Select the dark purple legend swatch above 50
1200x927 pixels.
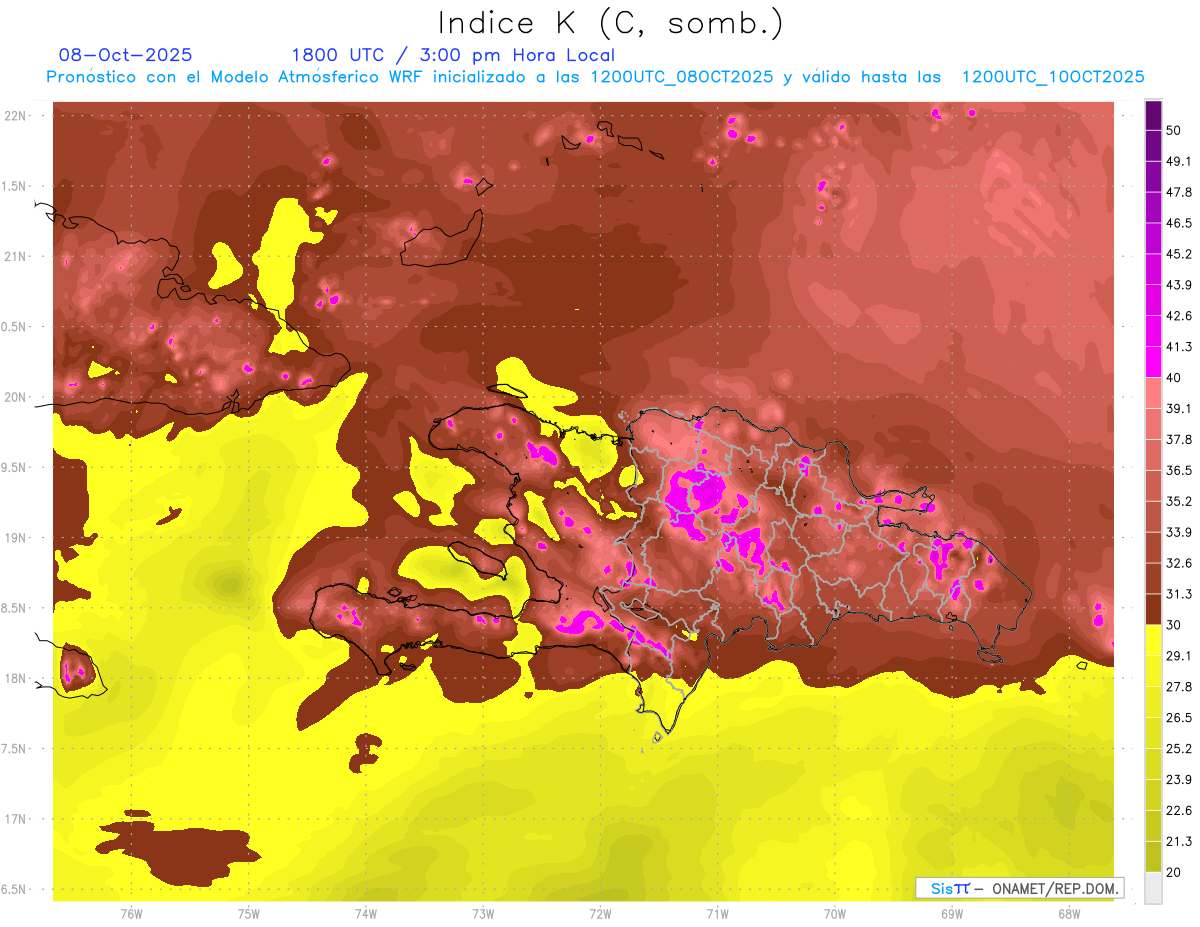[x=1153, y=115]
